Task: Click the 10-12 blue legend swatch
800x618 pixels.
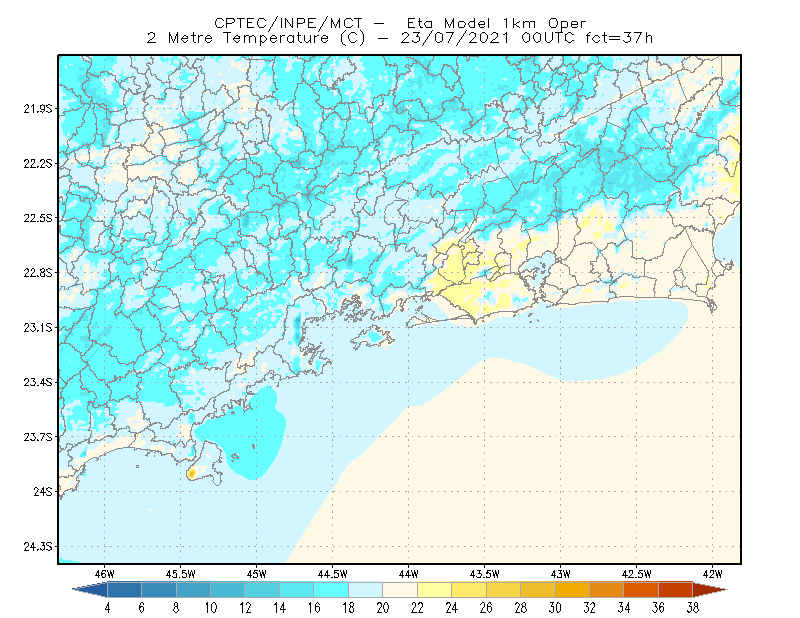Action: pos(228,590)
